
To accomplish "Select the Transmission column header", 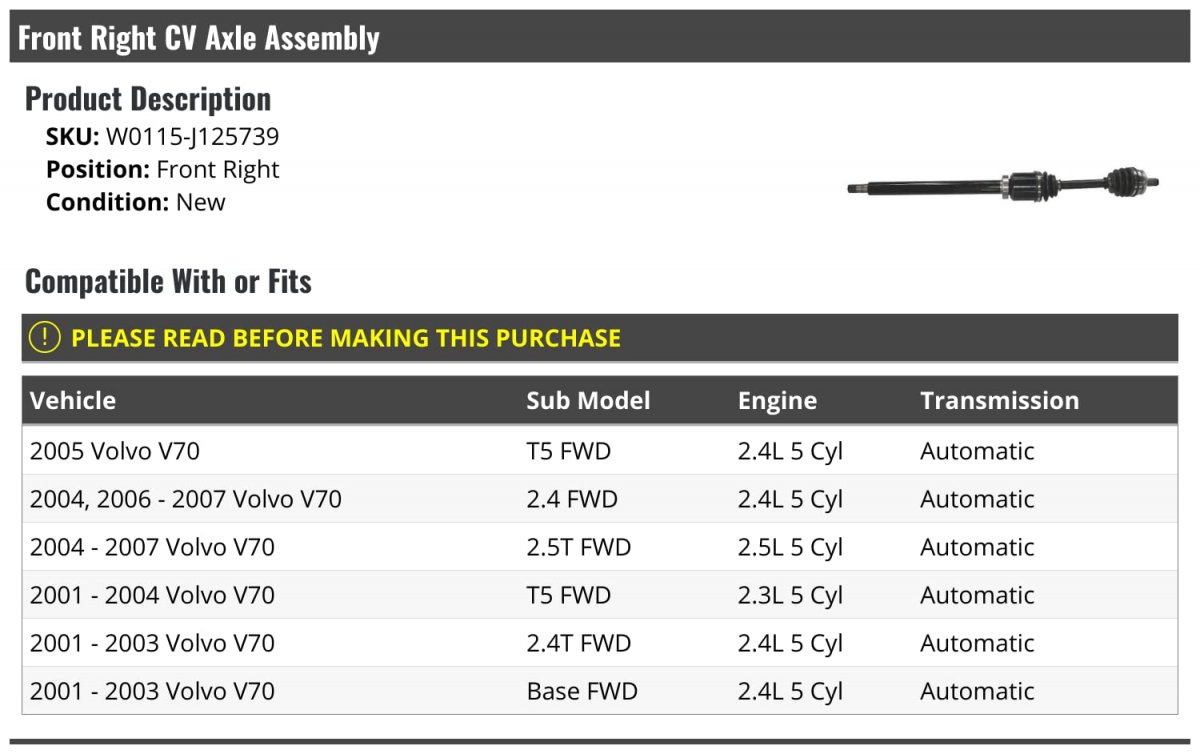I will [x=999, y=401].
